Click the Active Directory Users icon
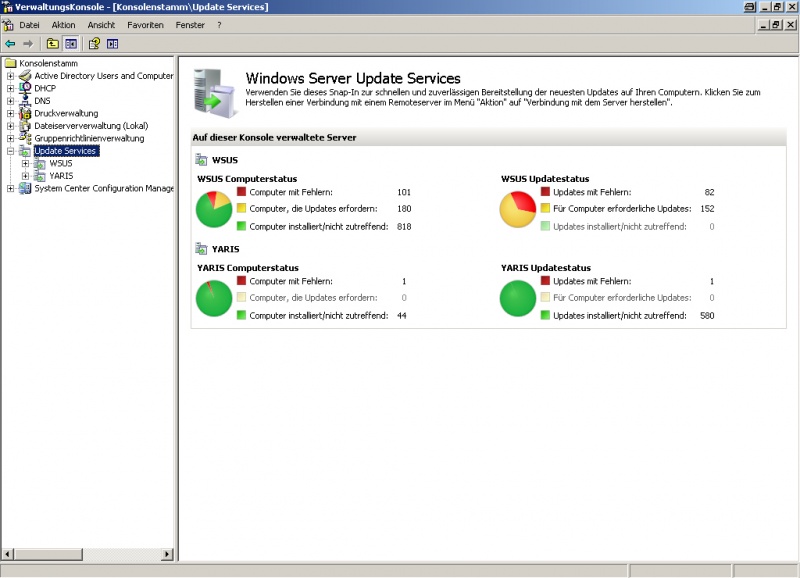 (25, 76)
